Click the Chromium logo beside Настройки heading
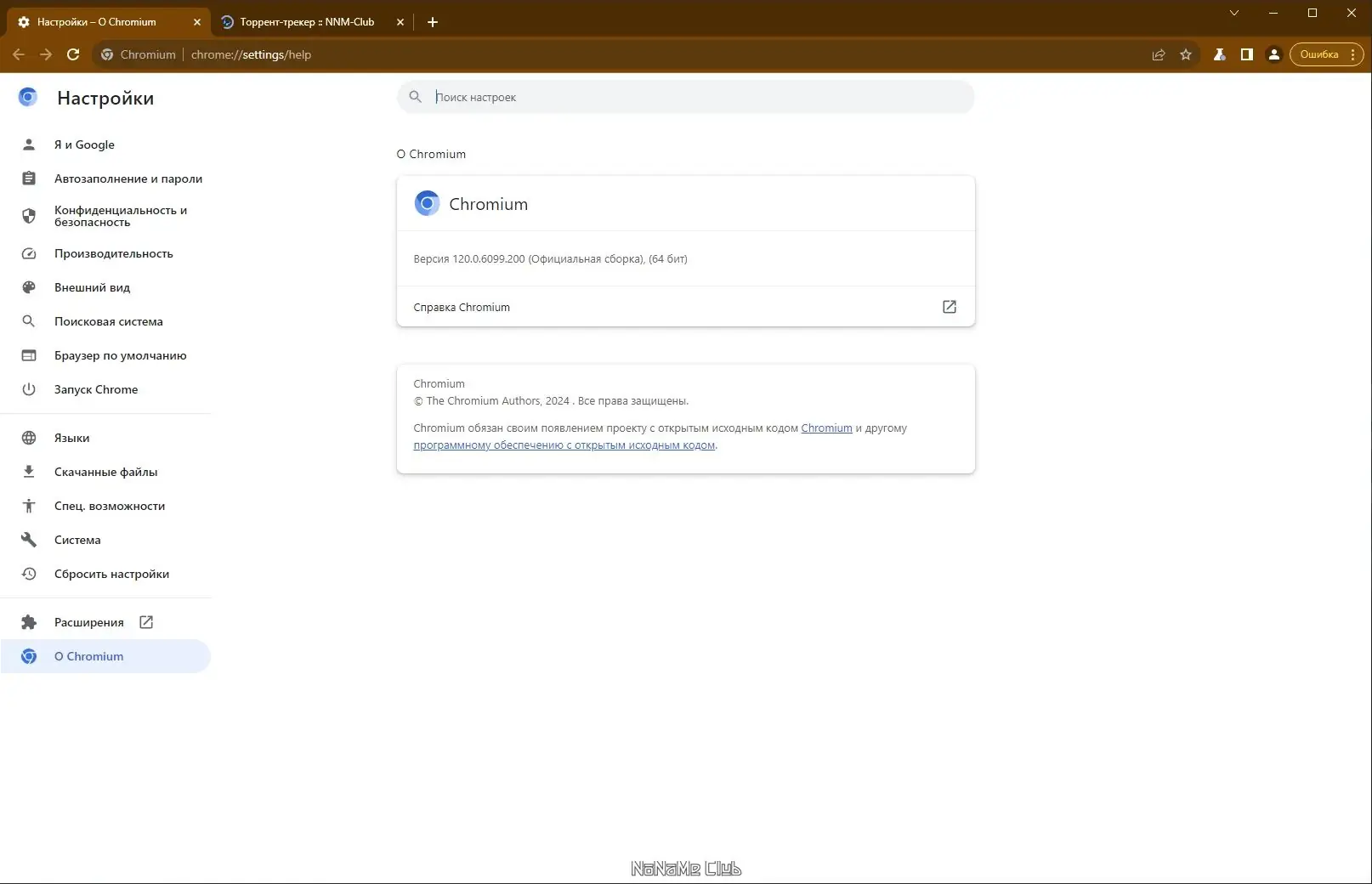This screenshot has width=1372, height=884. 28,98
